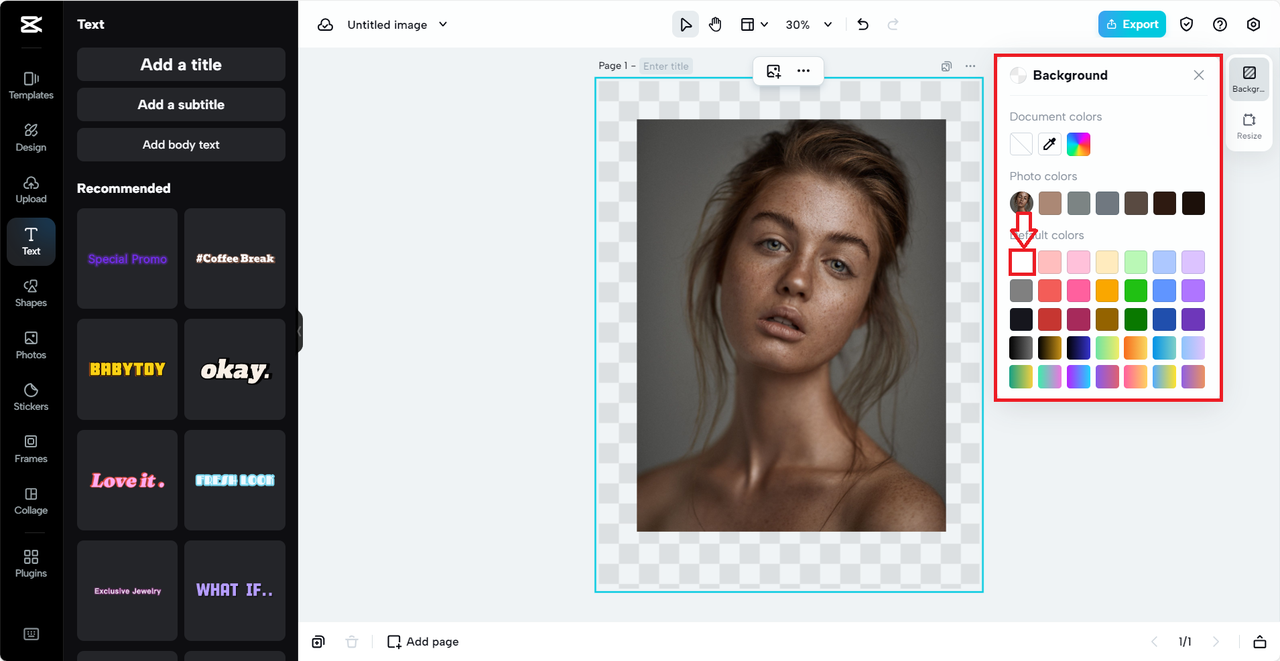Click Add a title button
Image resolution: width=1280 pixels, height=661 pixels.
coord(181,65)
